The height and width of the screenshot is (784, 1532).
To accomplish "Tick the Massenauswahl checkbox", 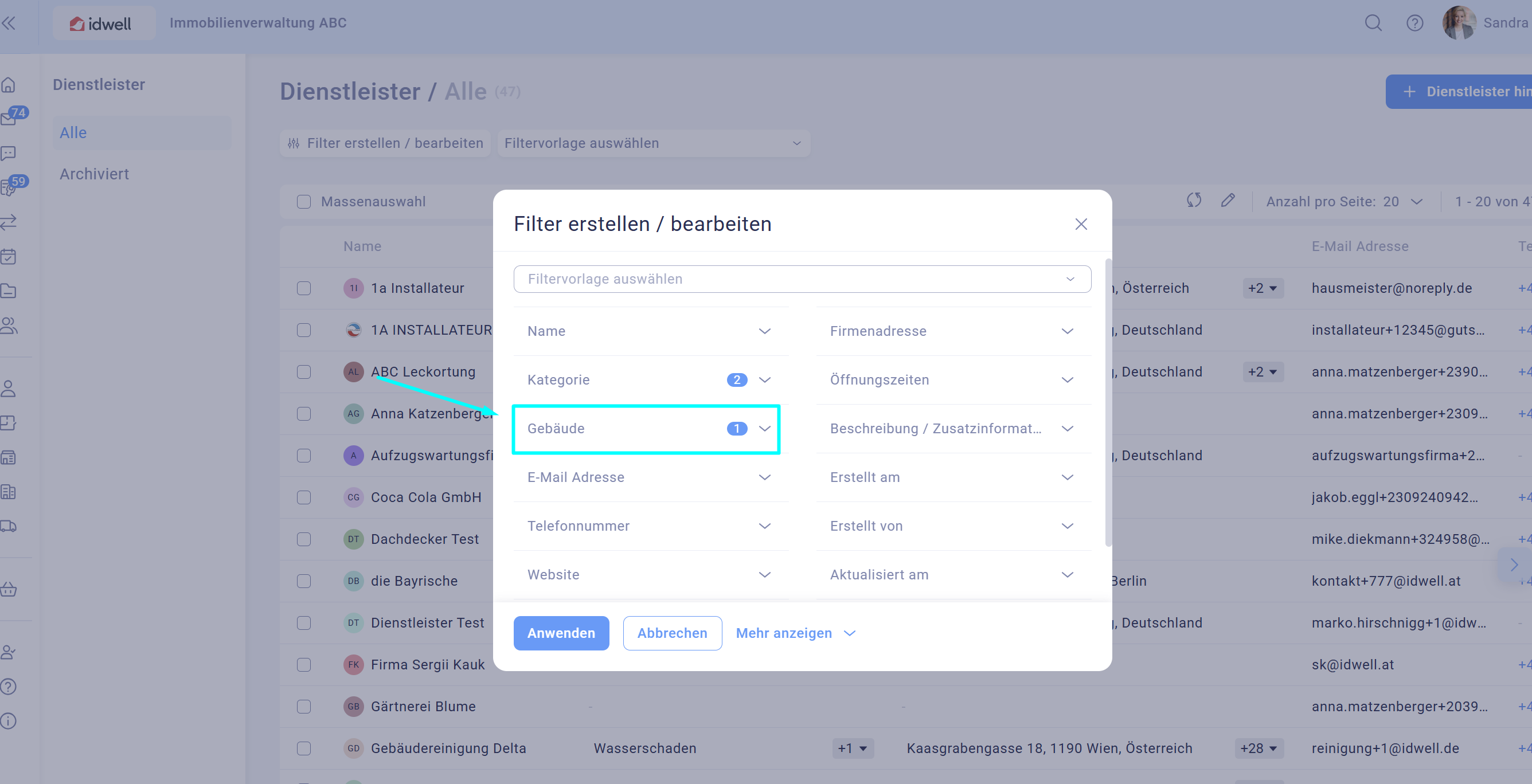I will click(x=304, y=202).
